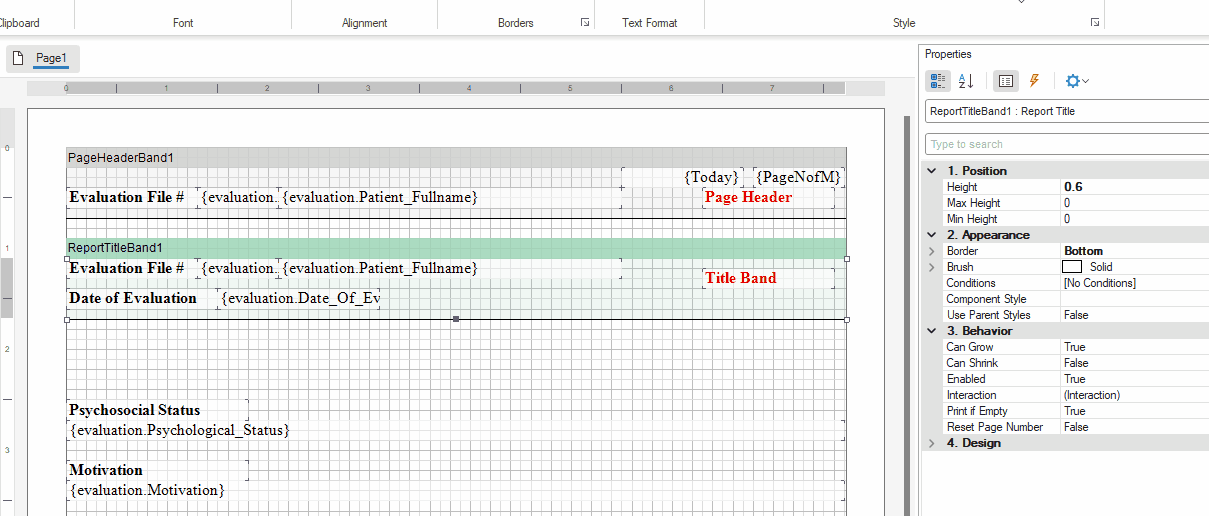Click the Brush color swatch
Image resolution: width=1209 pixels, height=516 pixels.
pyautogui.click(x=1072, y=267)
